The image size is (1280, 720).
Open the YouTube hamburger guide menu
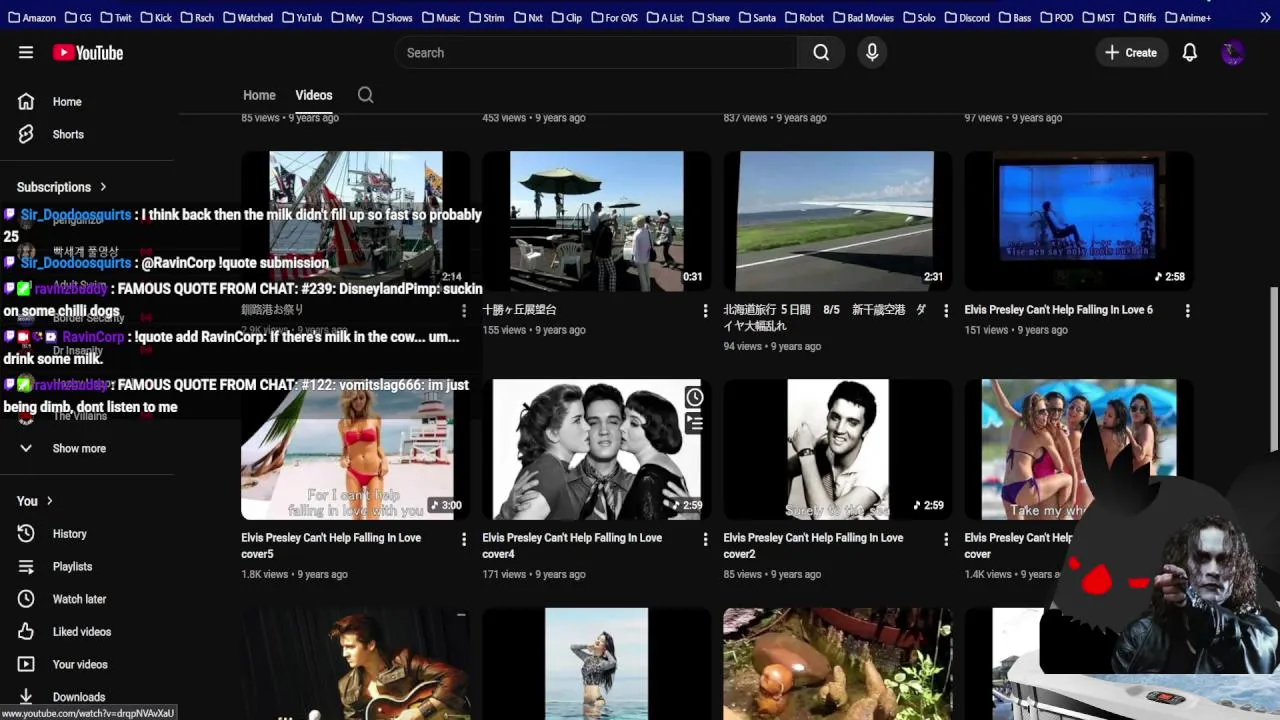click(26, 53)
